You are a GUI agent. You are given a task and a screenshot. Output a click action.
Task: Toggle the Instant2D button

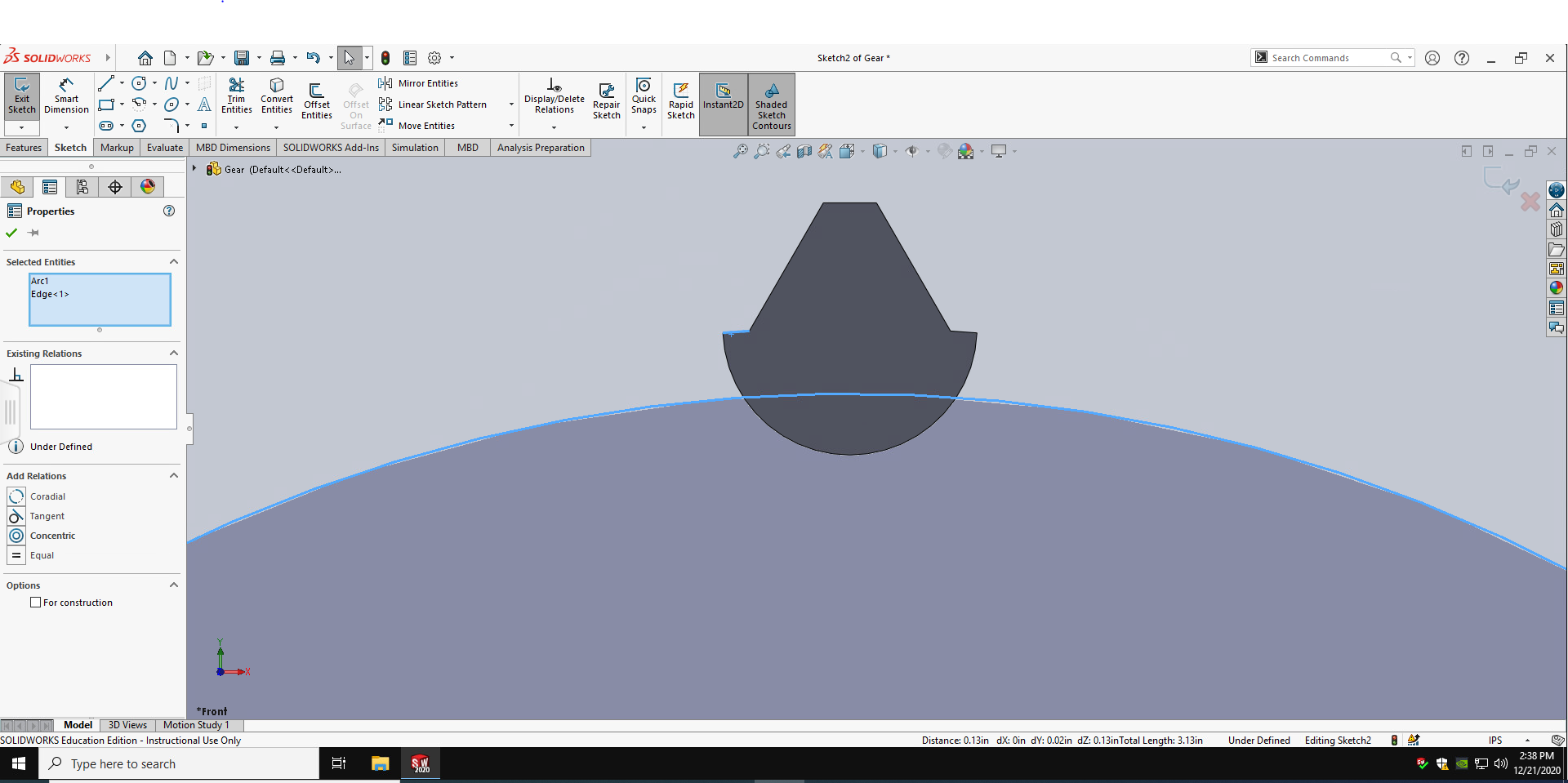pos(723,96)
